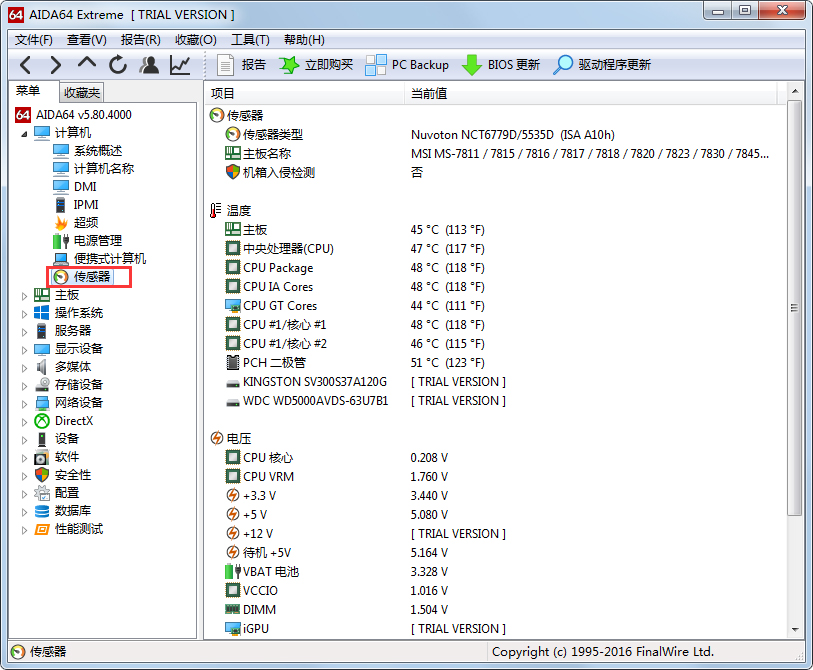Viewport: 813px width, 670px height.
Task: Open the 文件(F) menu
Action: 34,40
